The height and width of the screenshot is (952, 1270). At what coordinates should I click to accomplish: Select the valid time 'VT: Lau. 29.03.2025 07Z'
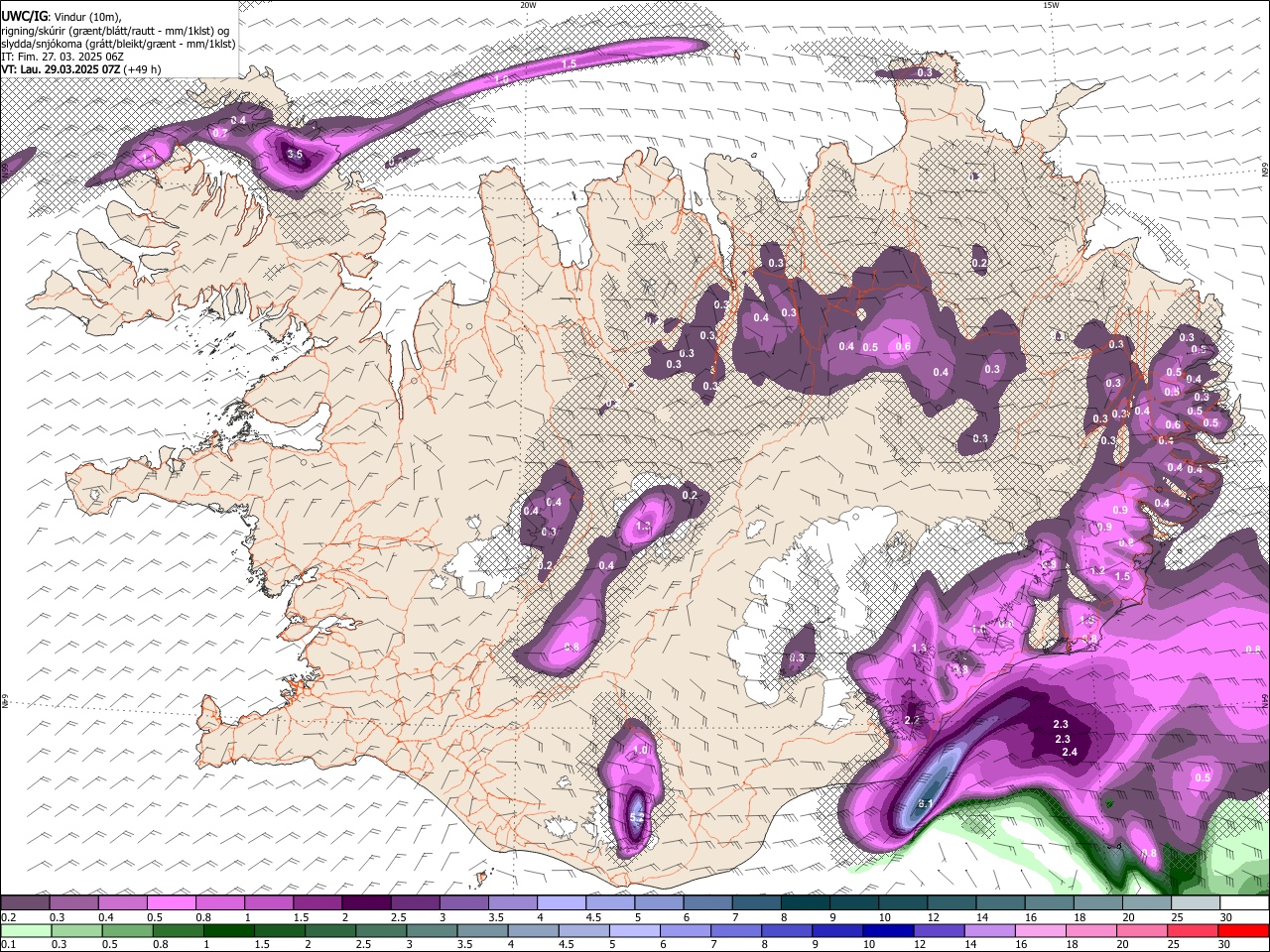pyautogui.click(x=61, y=69)
